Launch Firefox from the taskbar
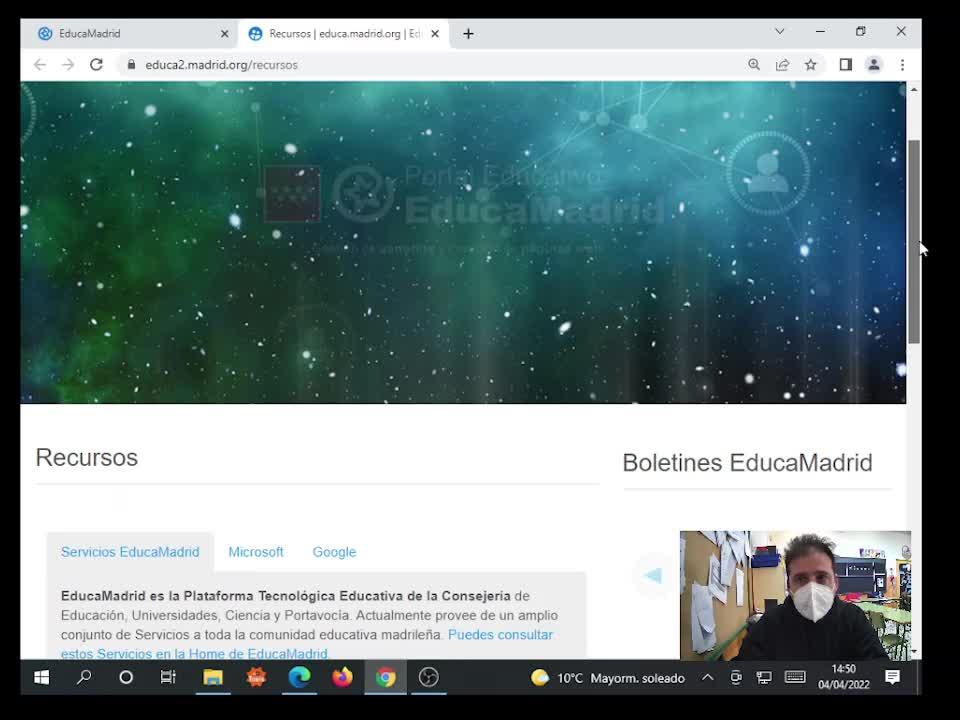 [x=342, y=677]
